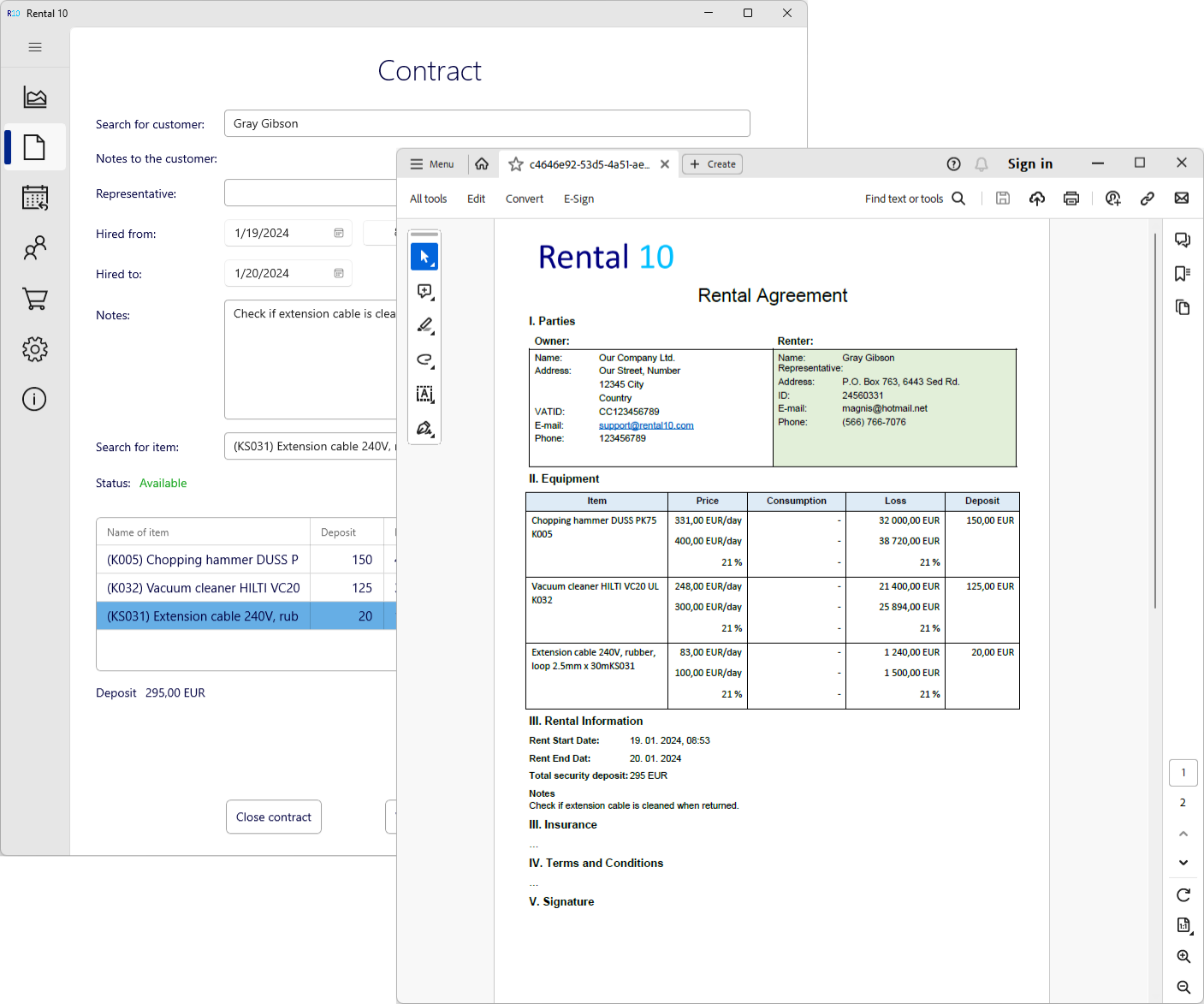Close the c4646e92 PDF tab
This screenshot has width=1204, height=1004.
[x=665, y=164]
